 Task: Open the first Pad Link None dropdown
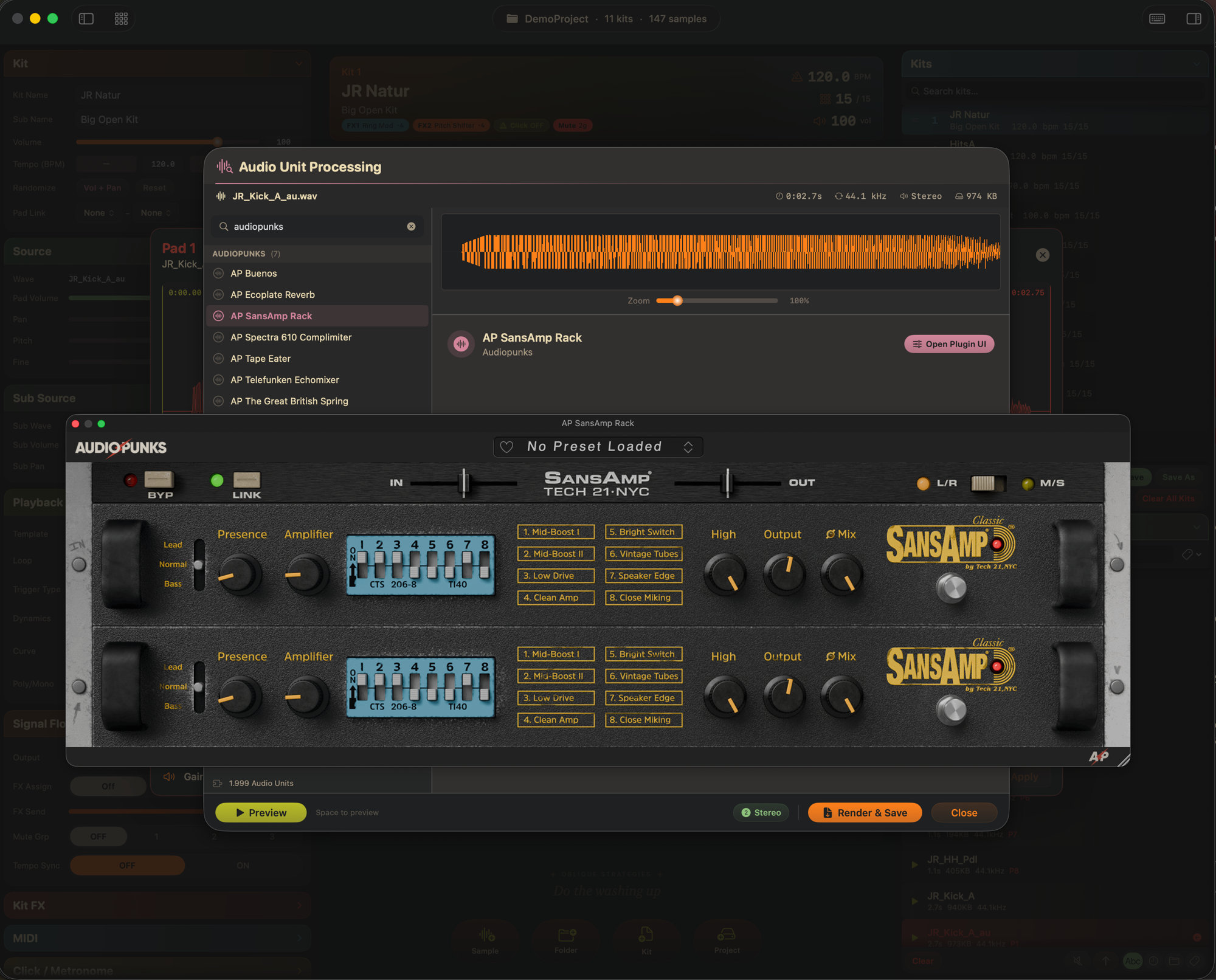99,213
